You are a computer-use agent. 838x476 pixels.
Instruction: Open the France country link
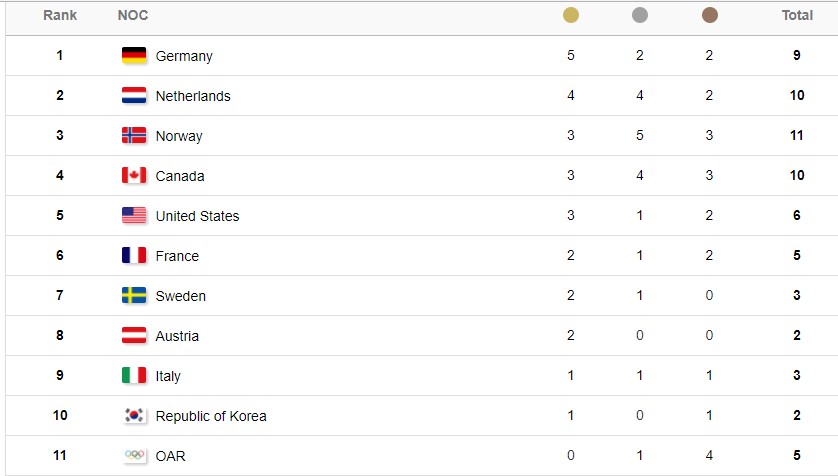(177, 256)
